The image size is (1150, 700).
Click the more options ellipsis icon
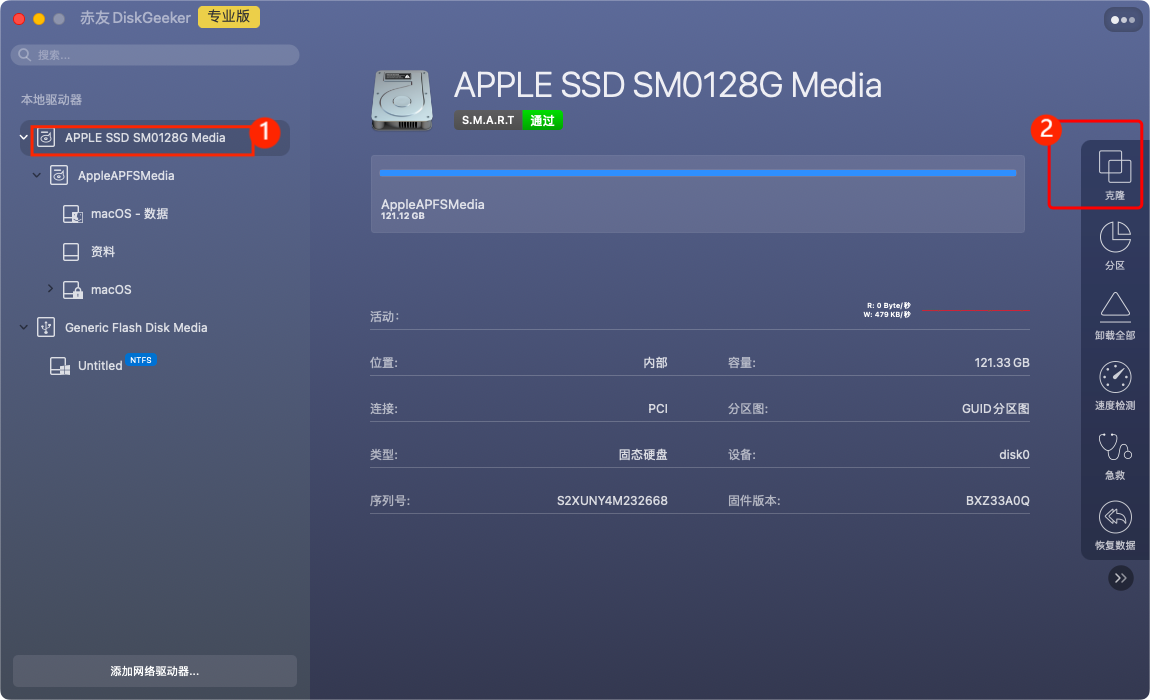1124,19
